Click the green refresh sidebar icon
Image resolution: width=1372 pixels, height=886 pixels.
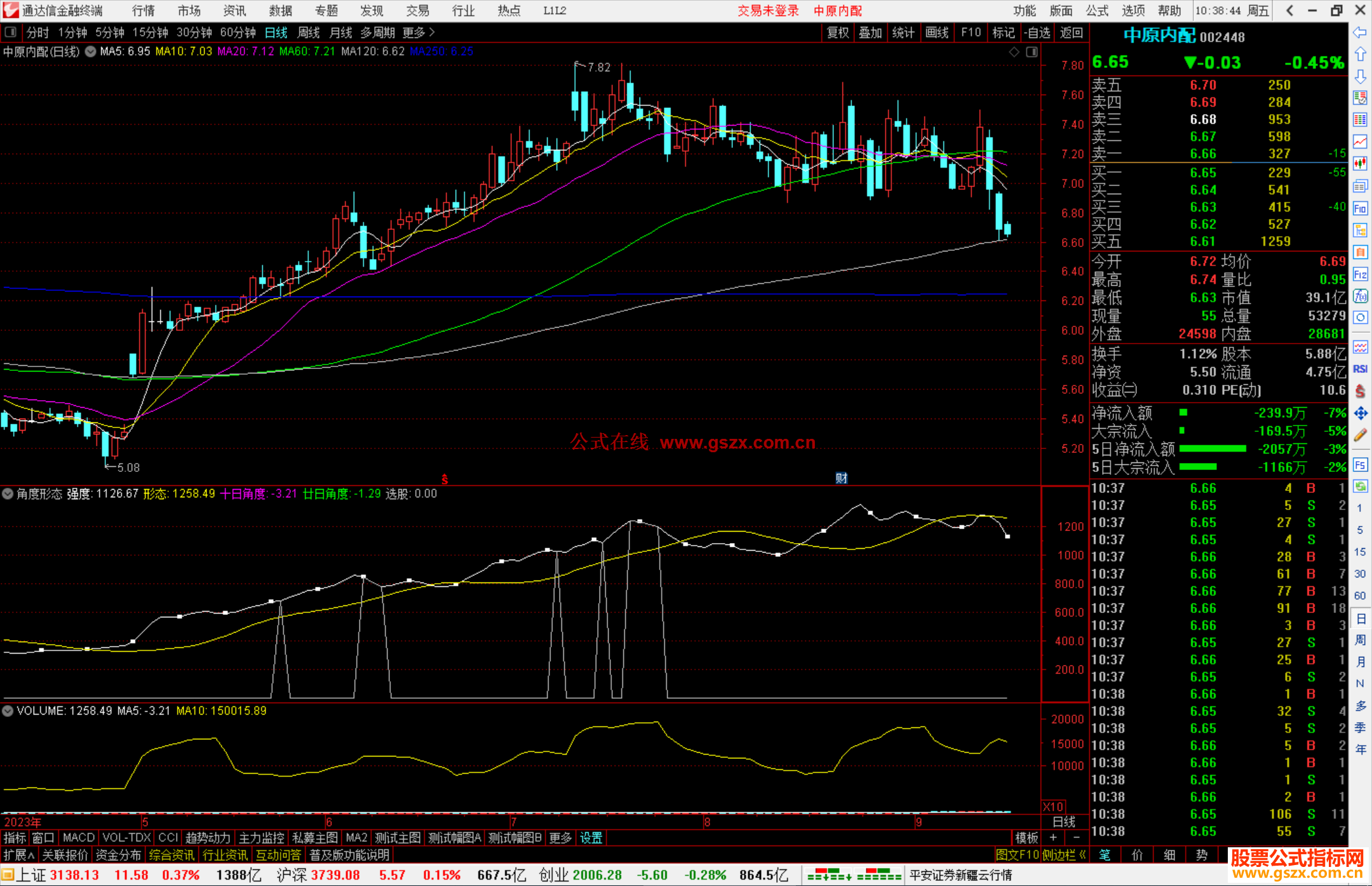click(1360, 487)
